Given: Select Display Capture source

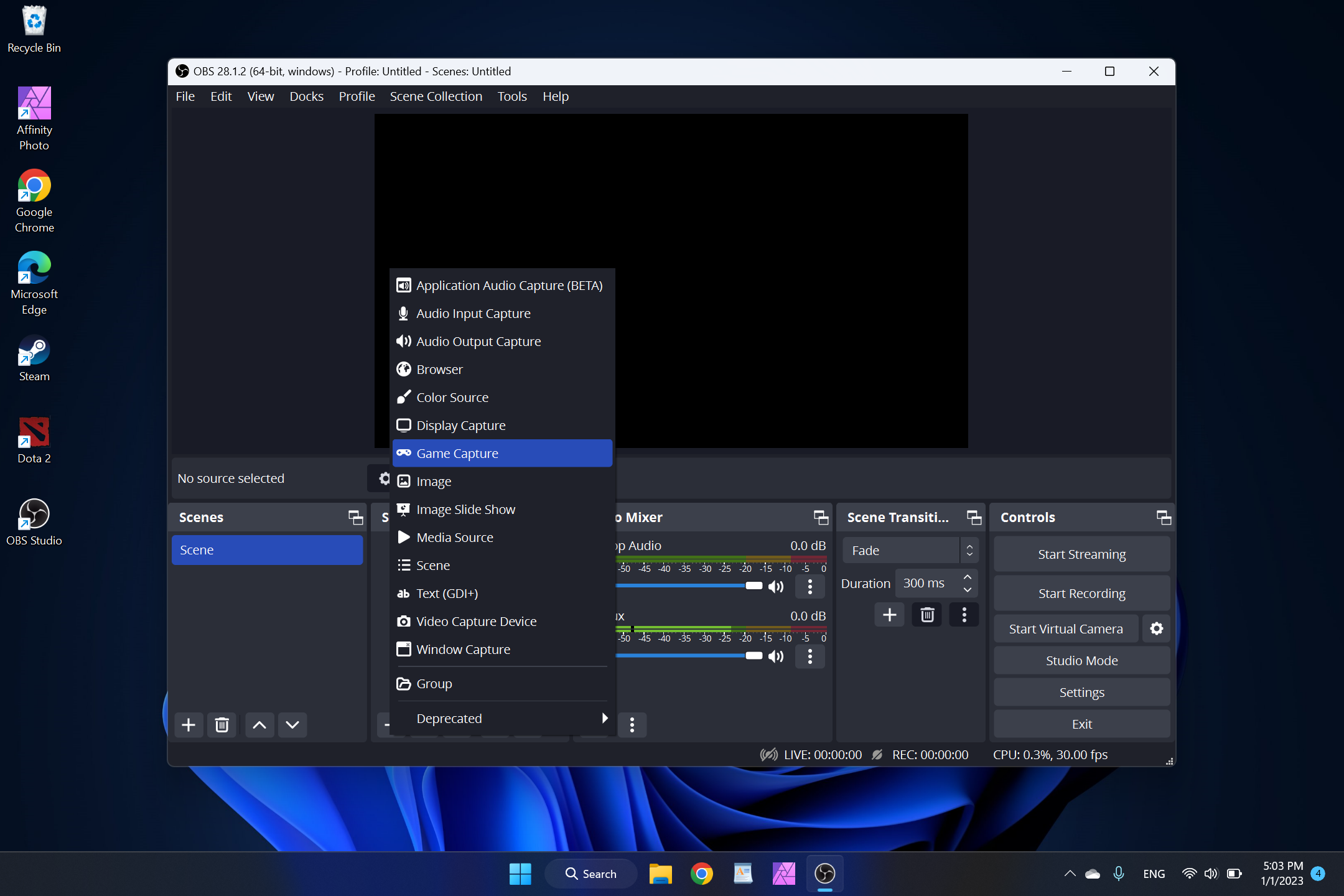Looking at the screenshot, I should [x=502, y=426].
